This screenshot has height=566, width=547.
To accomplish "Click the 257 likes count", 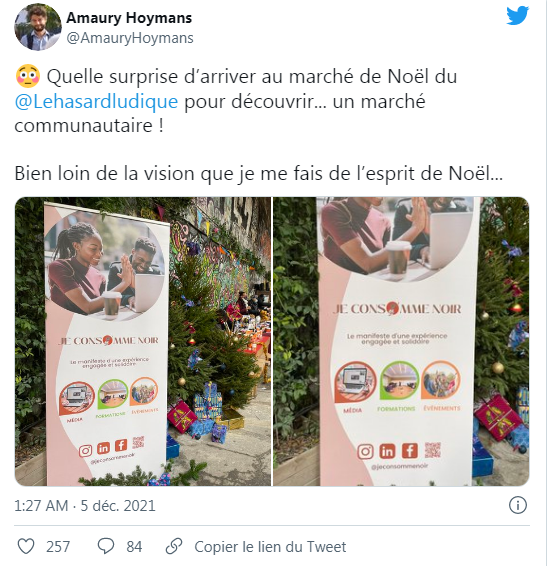I will pos(58,547).
